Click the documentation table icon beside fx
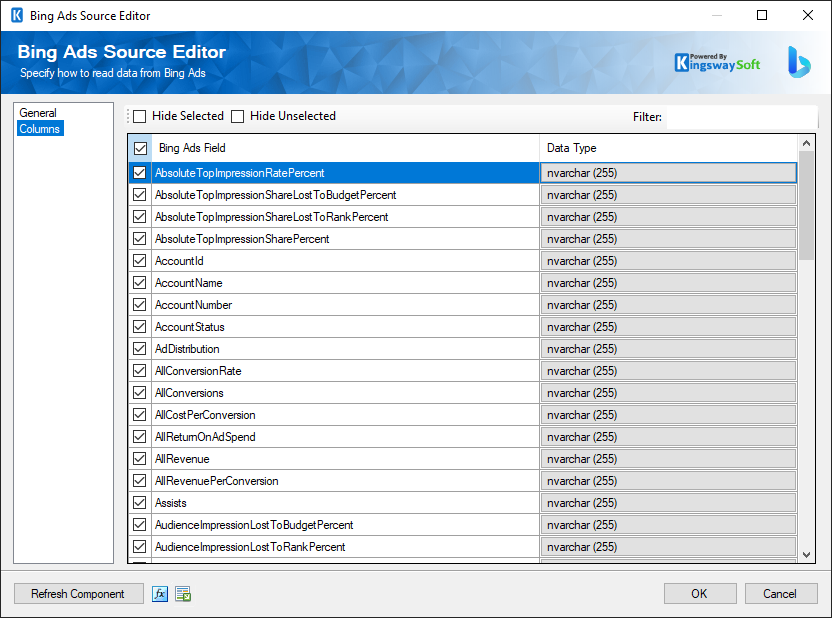The width and height of the screenshot is (832, 618). pyautogui.click(x=183, y=594)
